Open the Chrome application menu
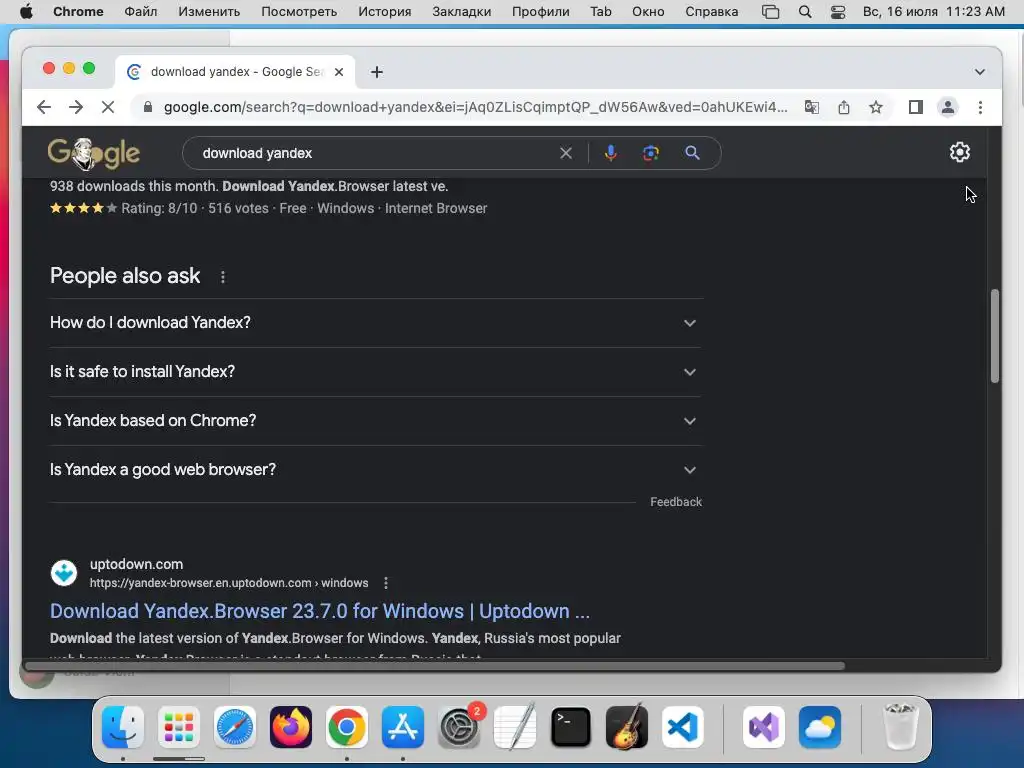 click(78, 12)
